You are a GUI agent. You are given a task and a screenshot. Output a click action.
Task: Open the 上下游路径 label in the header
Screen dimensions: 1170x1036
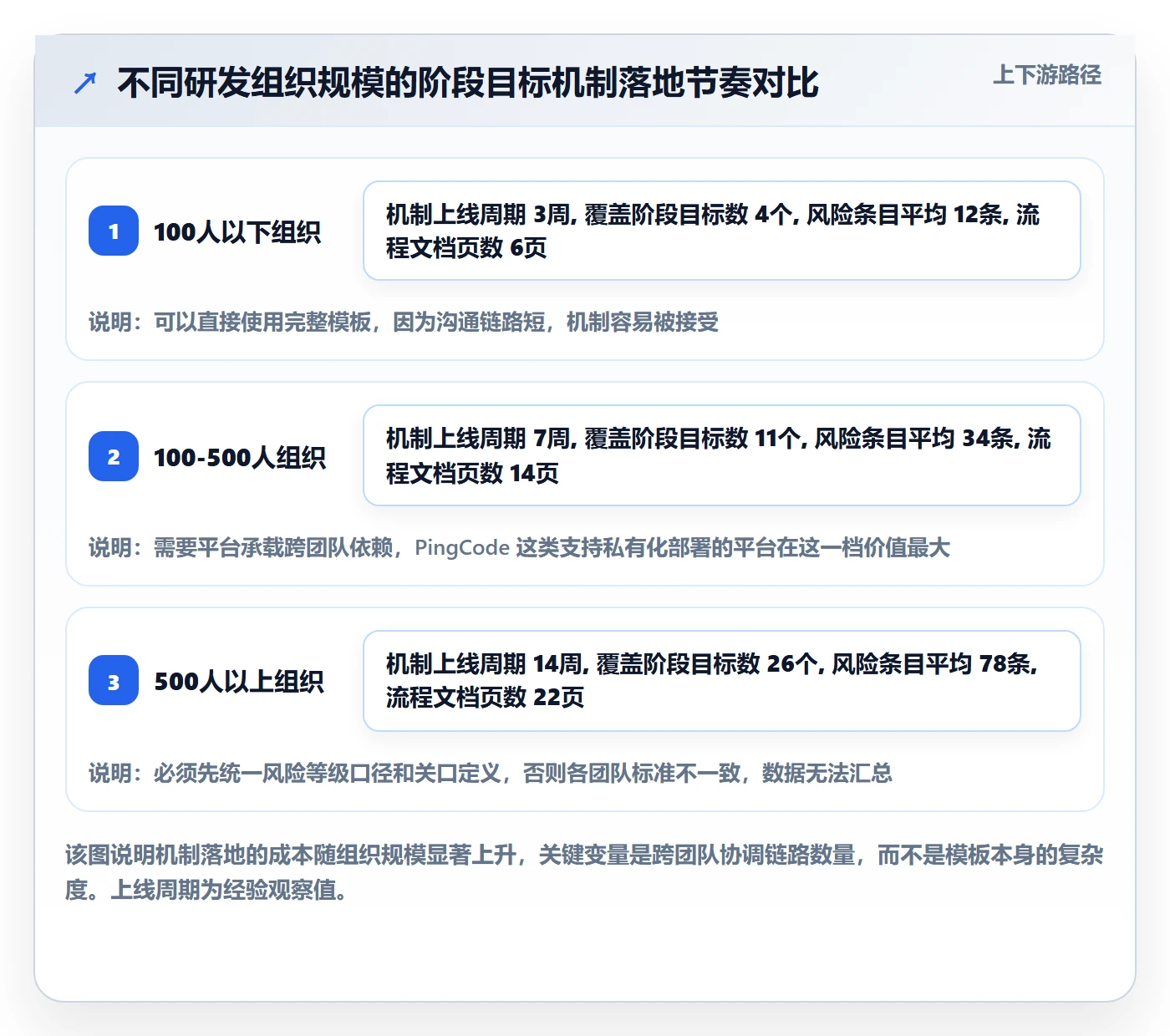pos(1047,74)
